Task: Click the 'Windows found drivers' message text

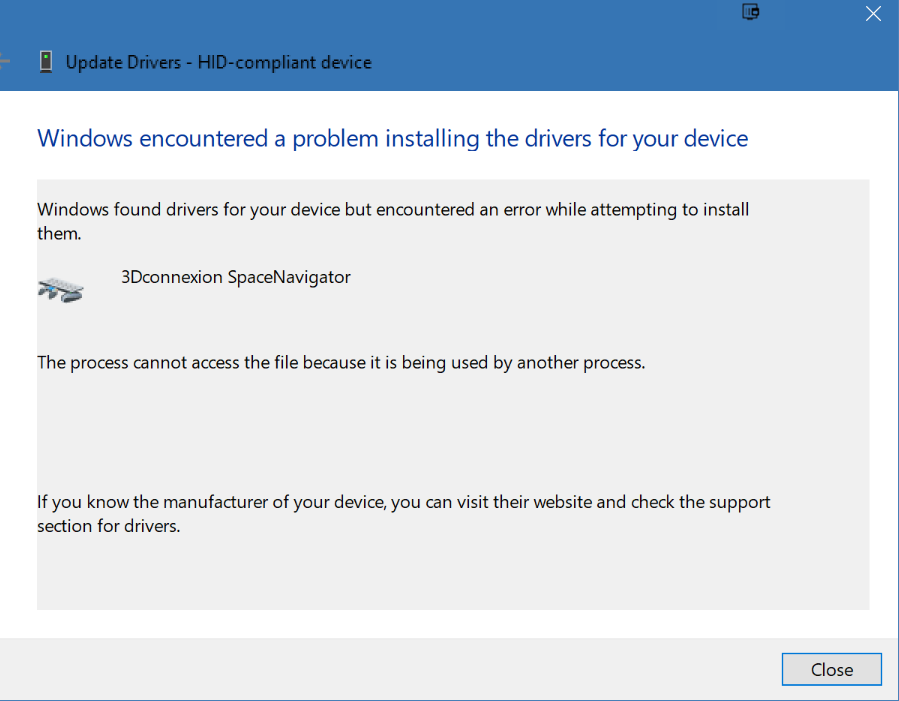Action: click(x=393, y=221)
